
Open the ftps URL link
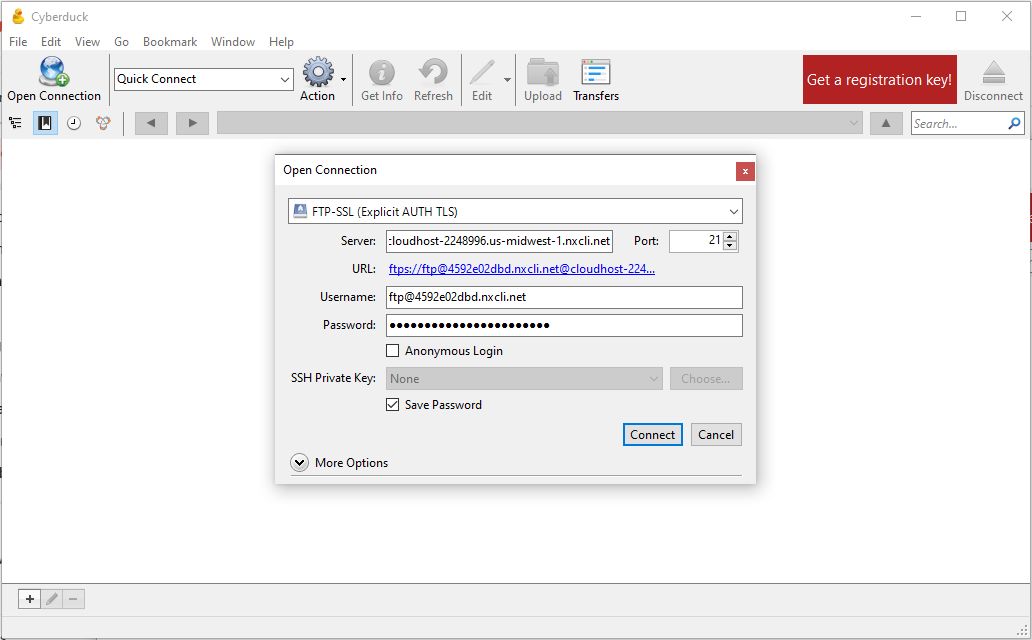point(522,269)
